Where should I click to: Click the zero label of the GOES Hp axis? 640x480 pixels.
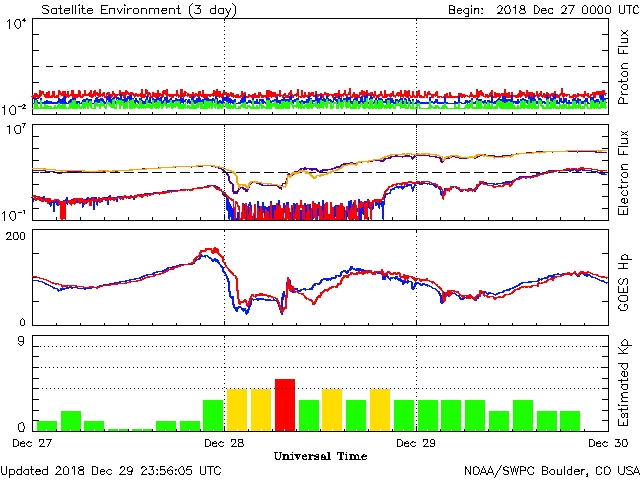click(22, 322)
